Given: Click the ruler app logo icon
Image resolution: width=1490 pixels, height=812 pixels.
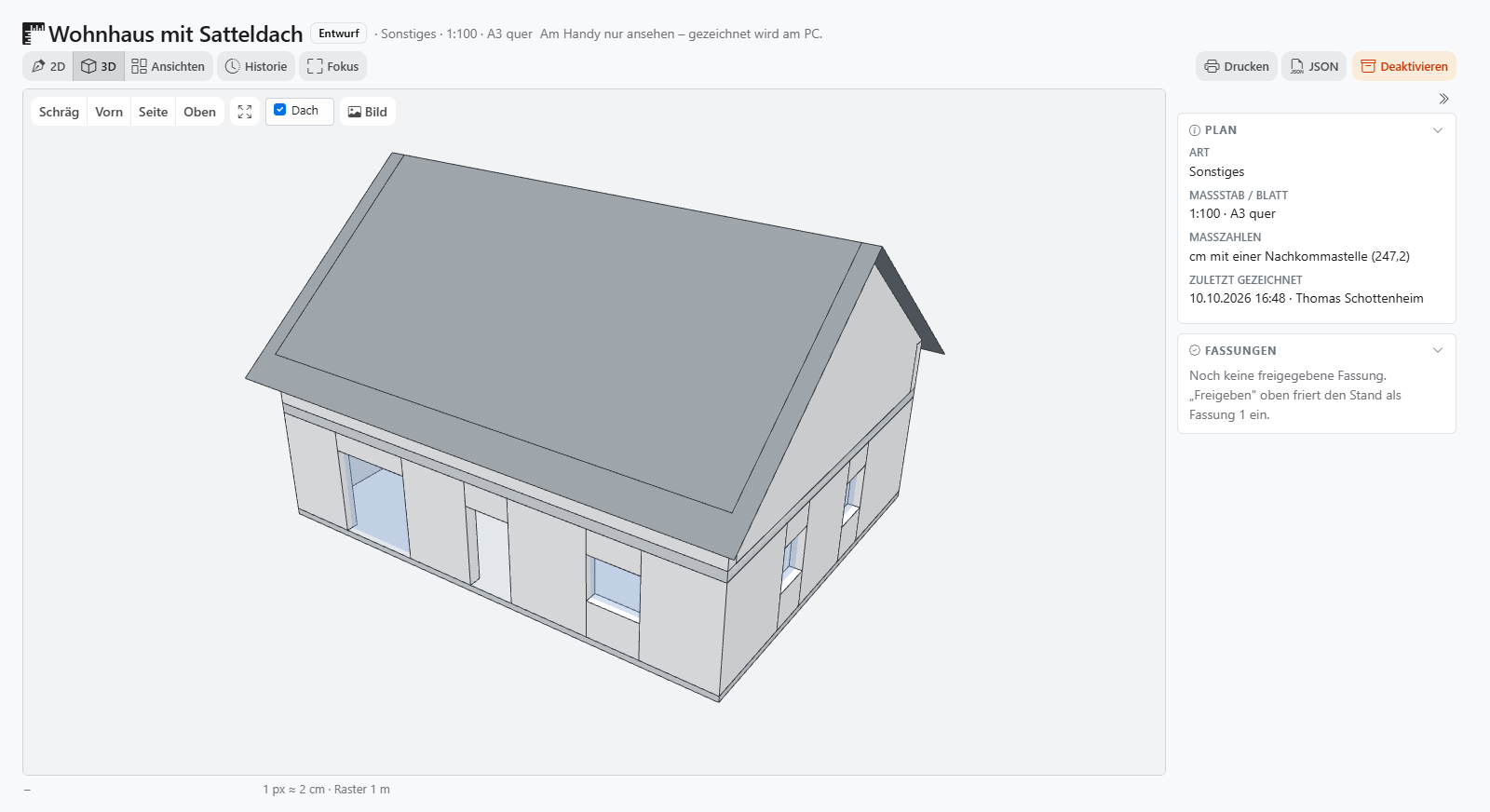Looking at the screenshot, I should (x=34, y=34).
